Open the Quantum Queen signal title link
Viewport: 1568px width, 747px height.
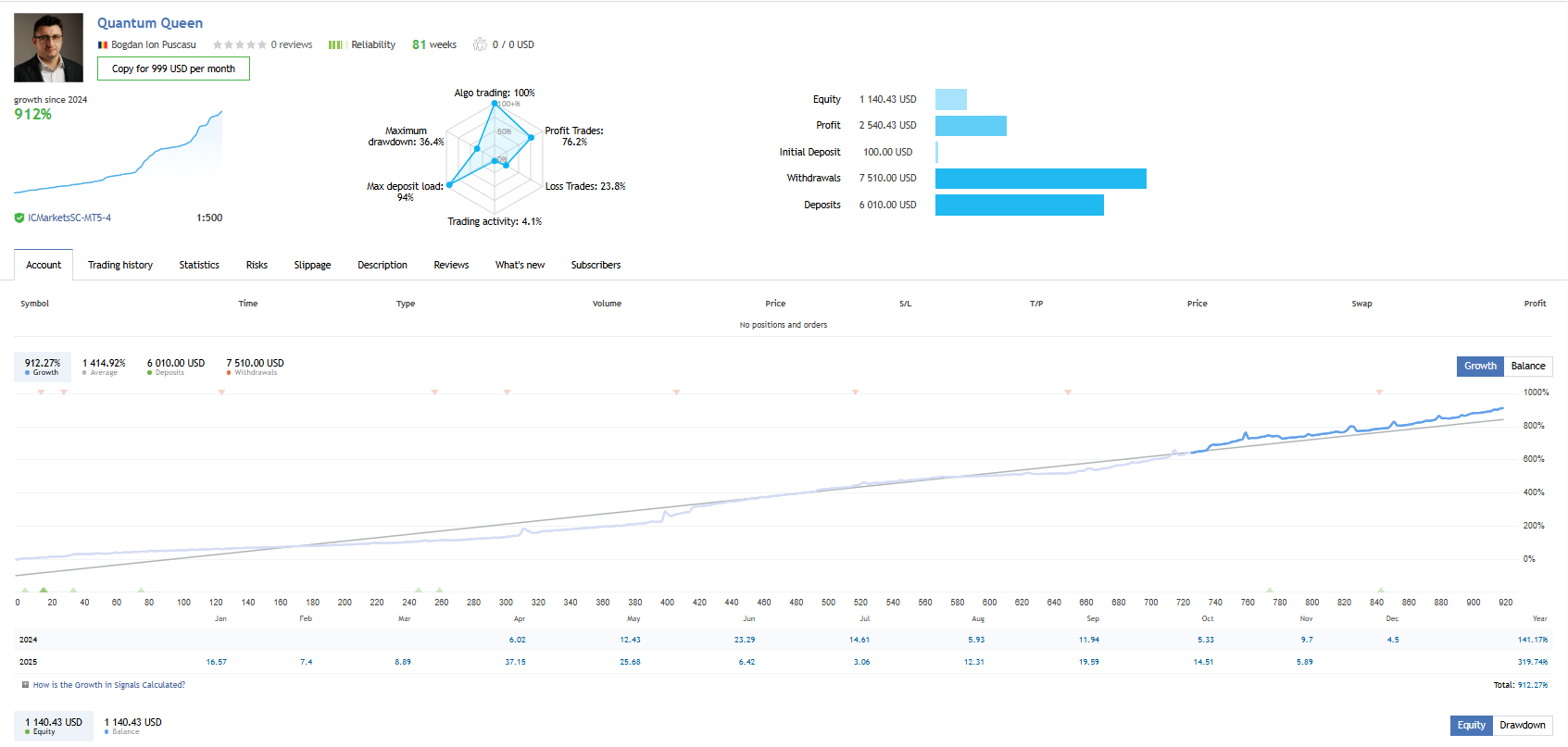pyautogui.click(x=150, y=23)
